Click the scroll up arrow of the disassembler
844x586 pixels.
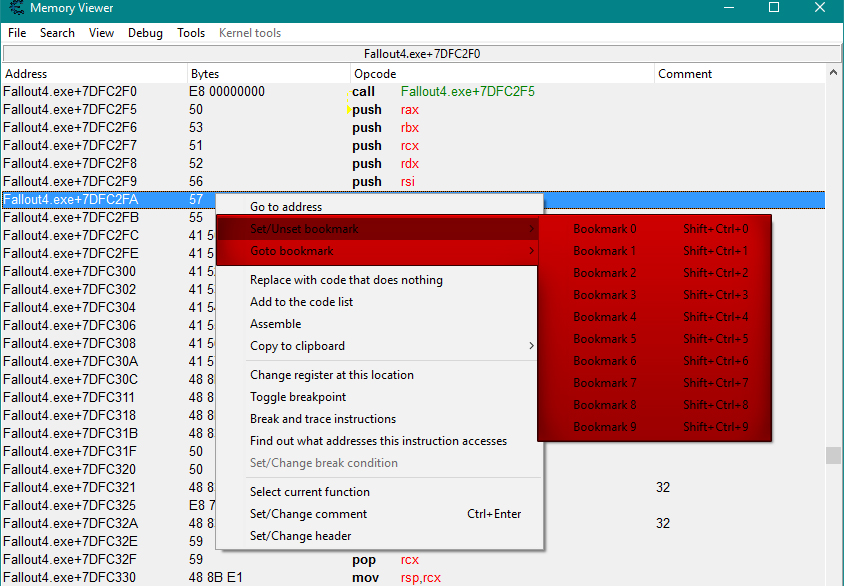[x=834, y=74]
